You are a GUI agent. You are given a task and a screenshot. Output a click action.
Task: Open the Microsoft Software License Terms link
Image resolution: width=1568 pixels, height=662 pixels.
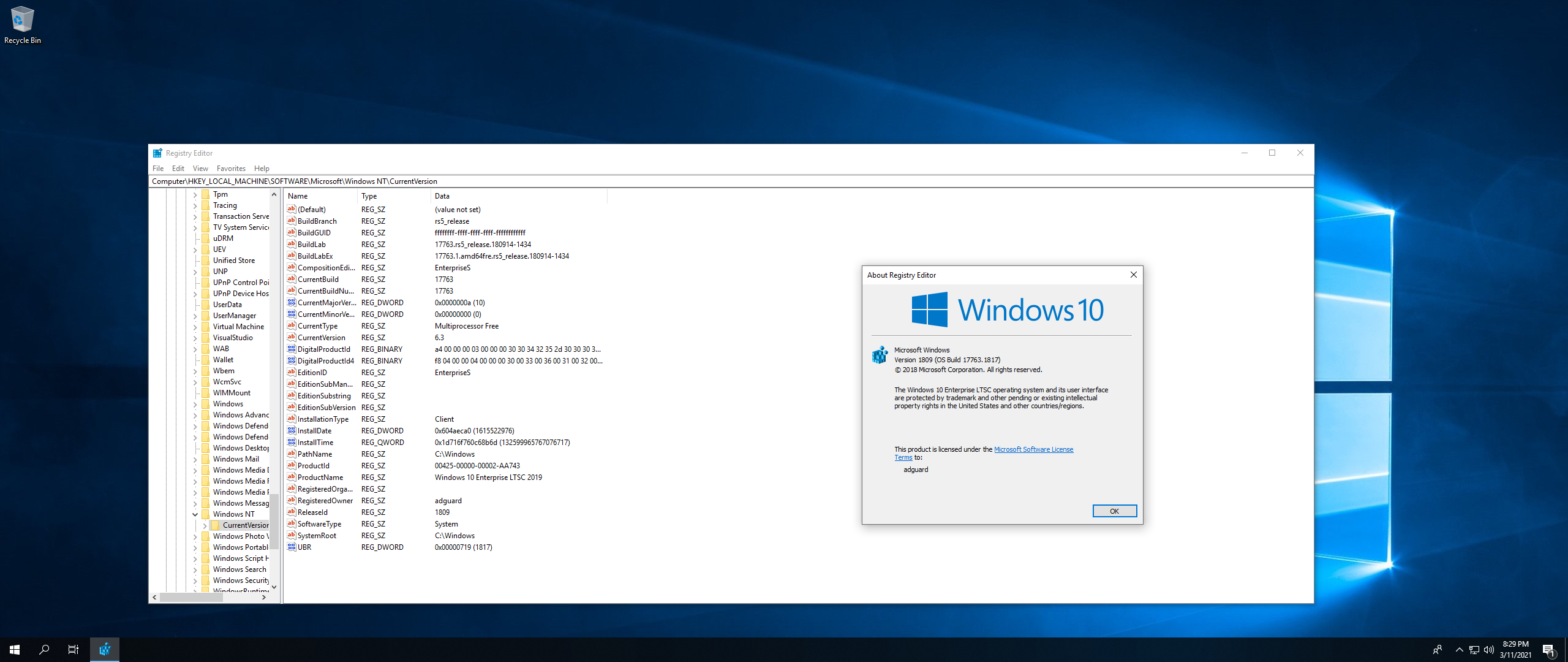point(1033,449)
